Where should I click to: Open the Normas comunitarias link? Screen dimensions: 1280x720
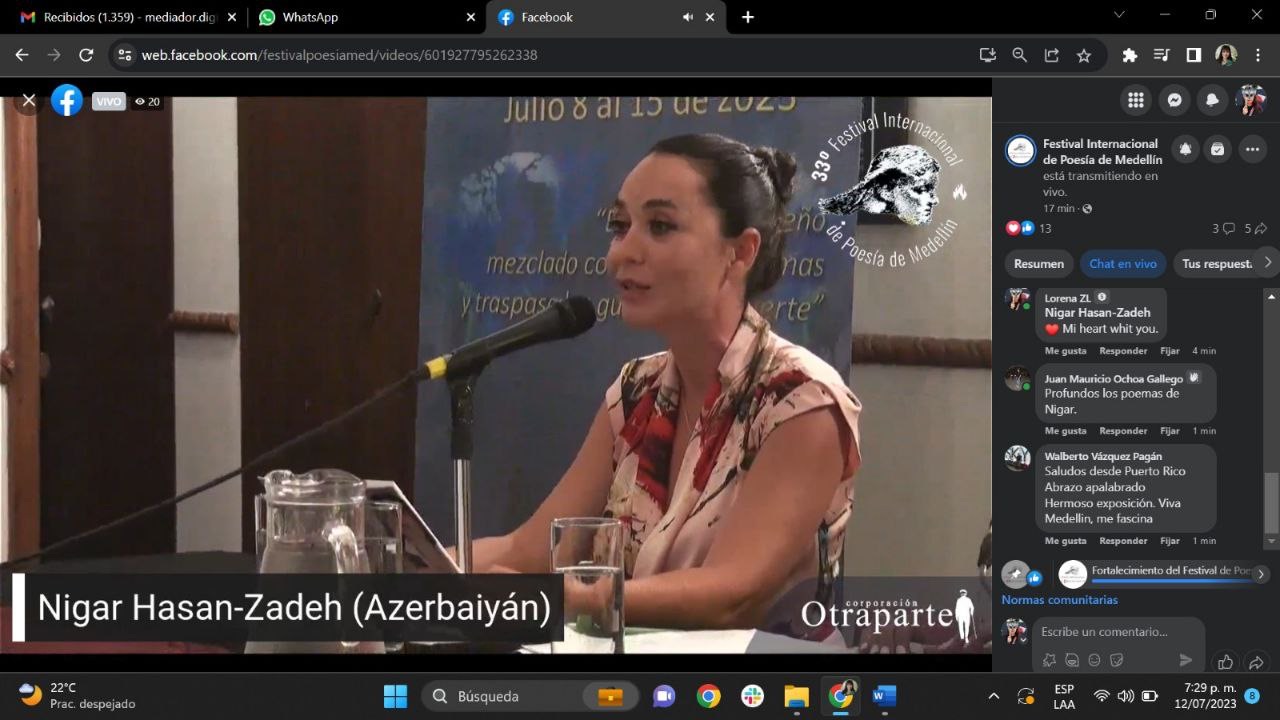click(x=1059, y=600)
